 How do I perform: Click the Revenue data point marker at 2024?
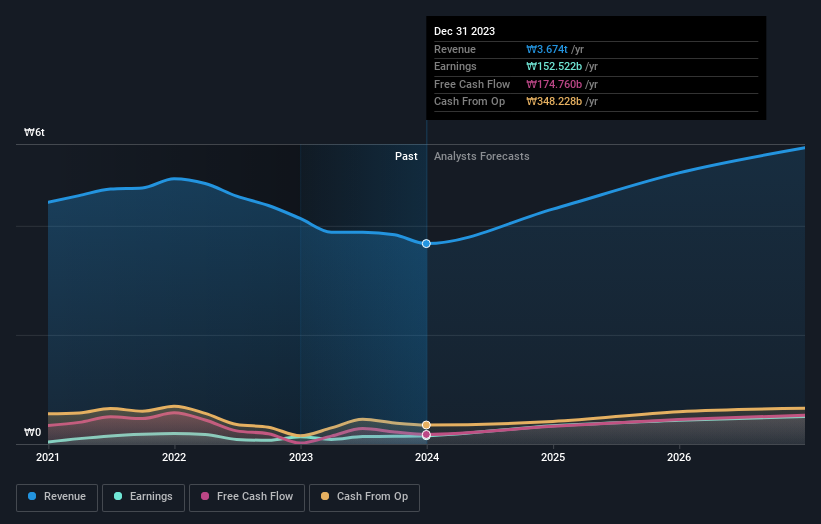(x=426, y=243)
